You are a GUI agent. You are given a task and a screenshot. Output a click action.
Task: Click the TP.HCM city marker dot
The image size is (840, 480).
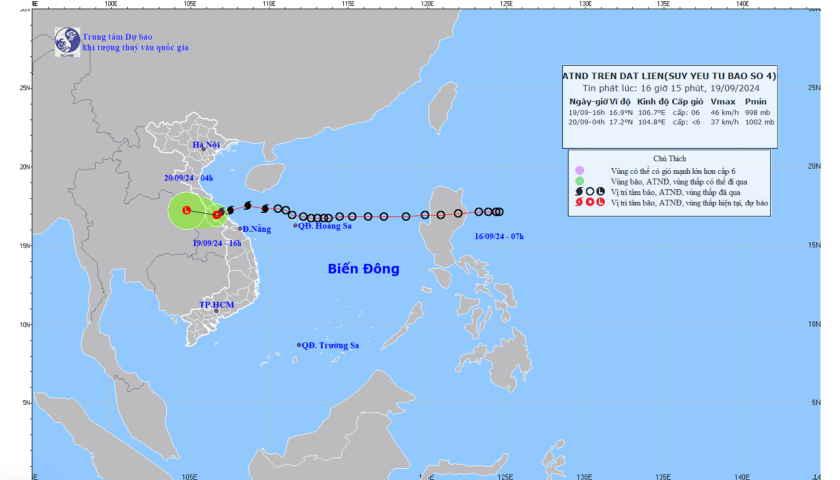[x=217, y=311]
